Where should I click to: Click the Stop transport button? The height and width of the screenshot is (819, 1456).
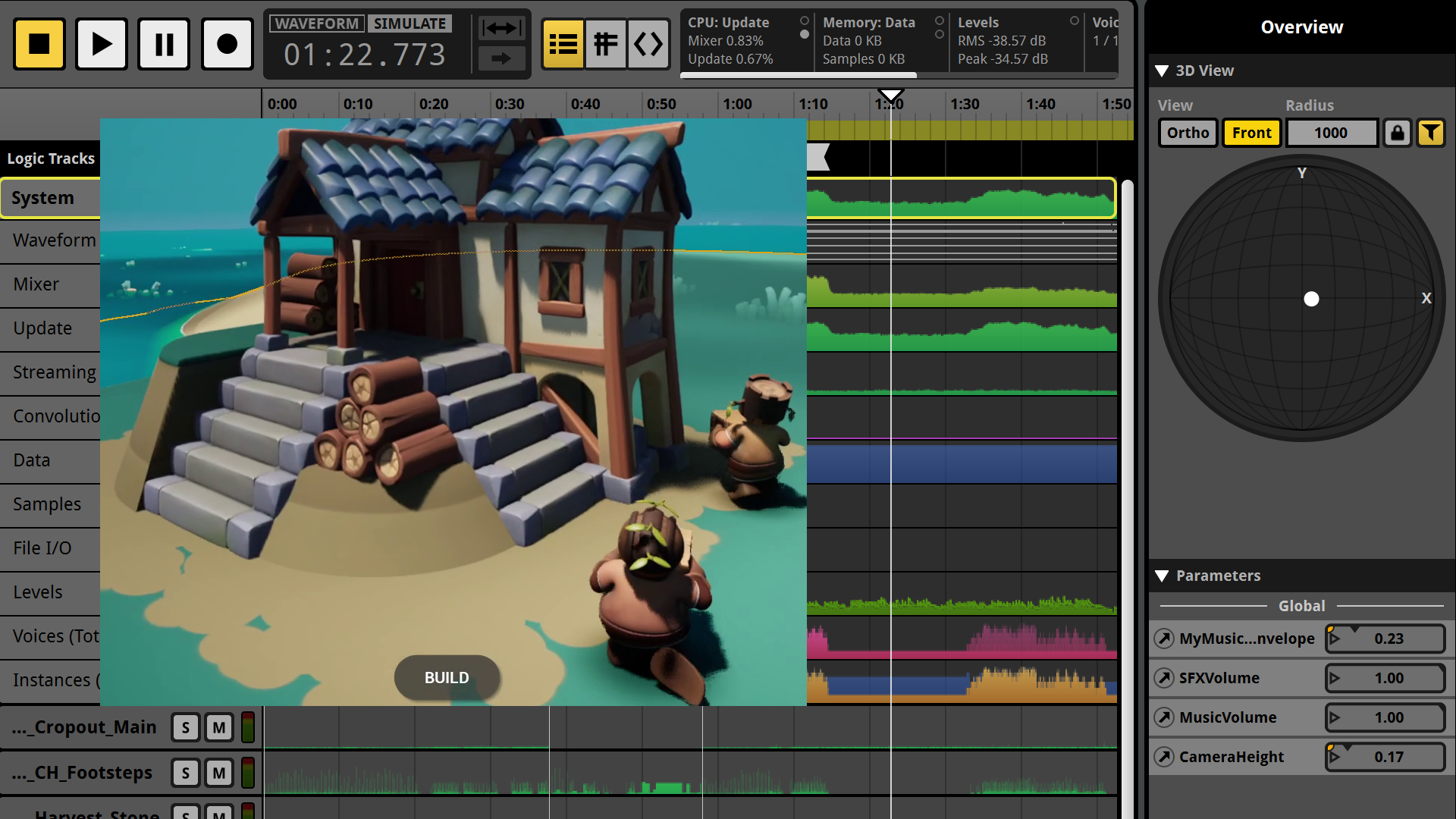(39, 44)
